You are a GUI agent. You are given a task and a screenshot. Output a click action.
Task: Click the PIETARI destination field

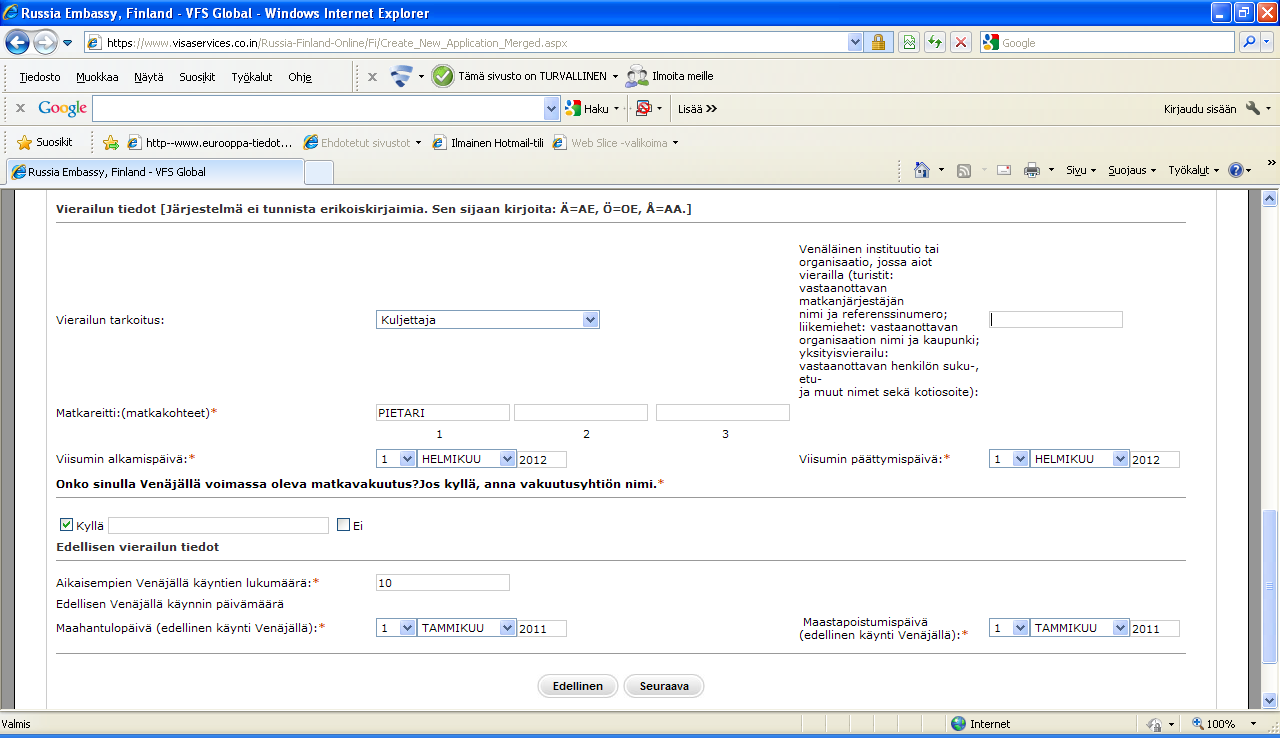(442, 412)
